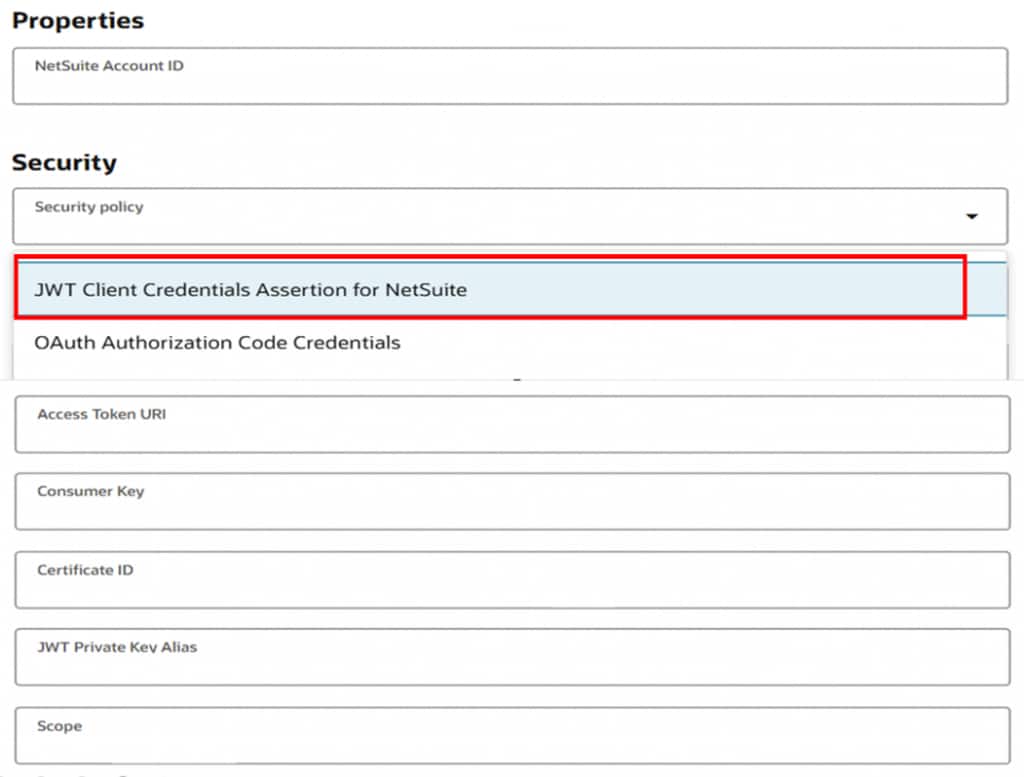The height and width of the screenshot is (777, 1024).
Task: Choose OAuth Authorization Code Credentials option
Action: 217,343
